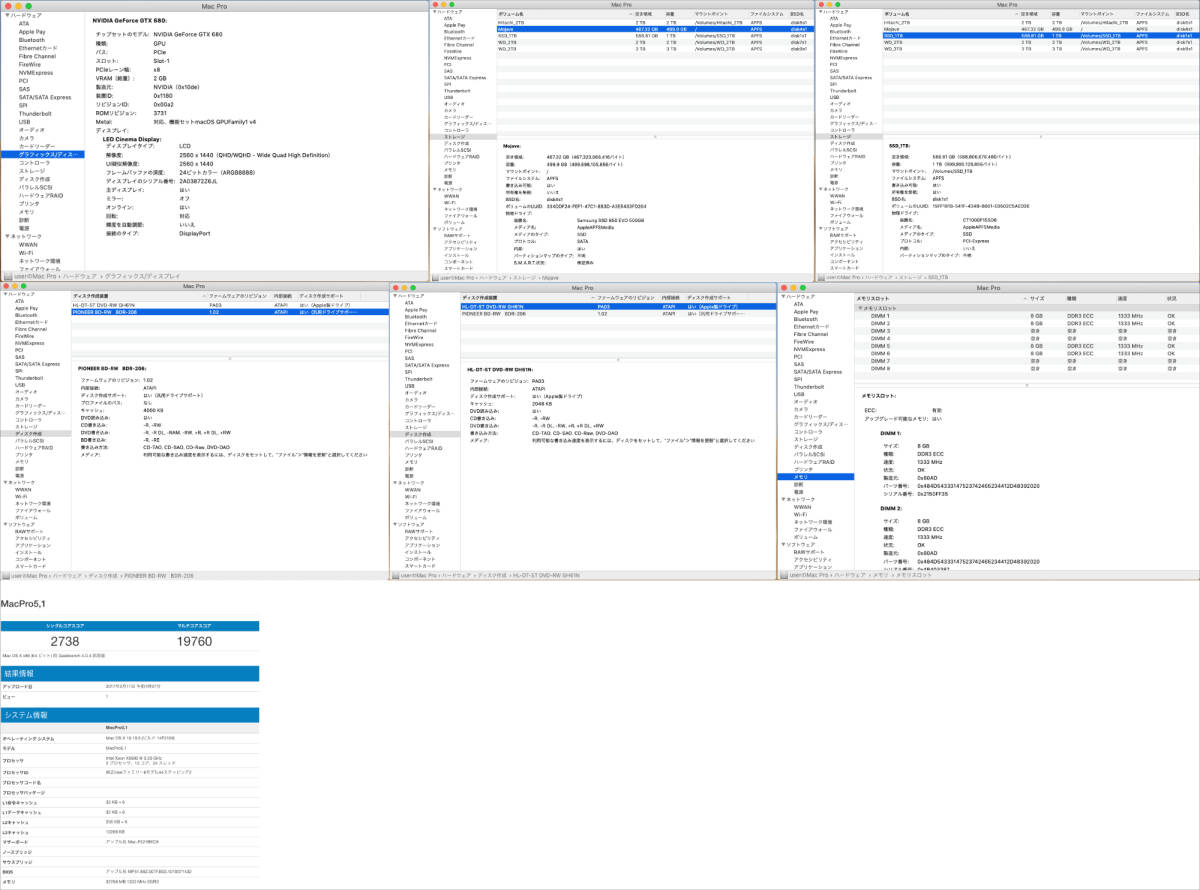Sort by BSD名 column in SSD_1TB storage window
The width and height of the screenshot is (1200, 890).
pos(1185,14)
